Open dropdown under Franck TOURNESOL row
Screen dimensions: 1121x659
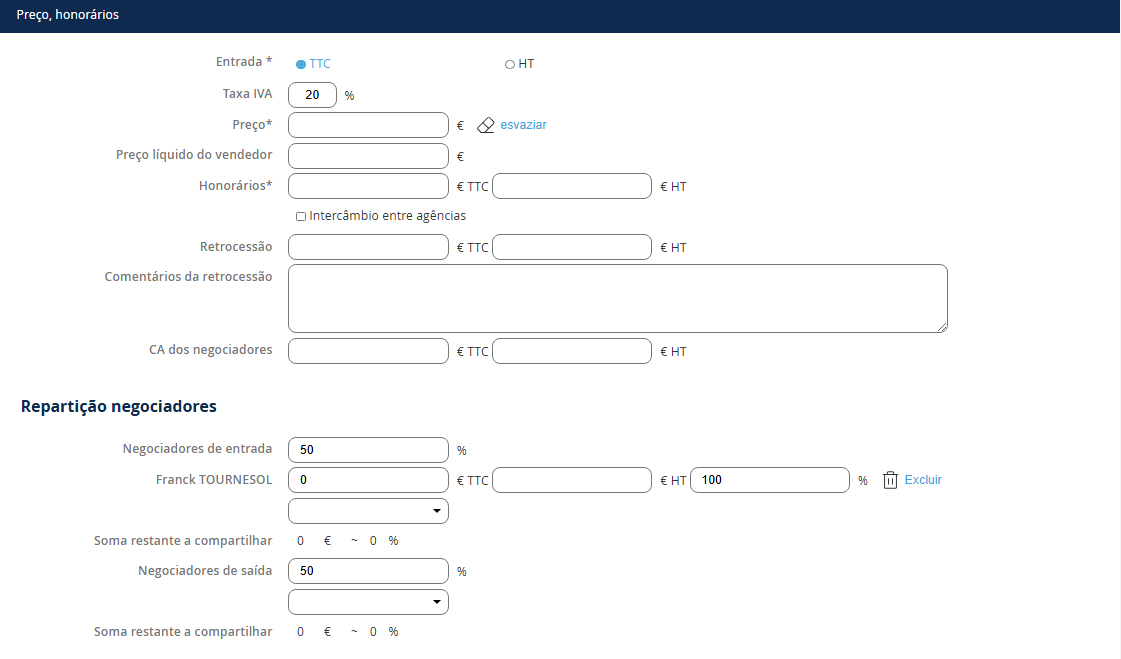pyautogui.click(x=368, y=511)
